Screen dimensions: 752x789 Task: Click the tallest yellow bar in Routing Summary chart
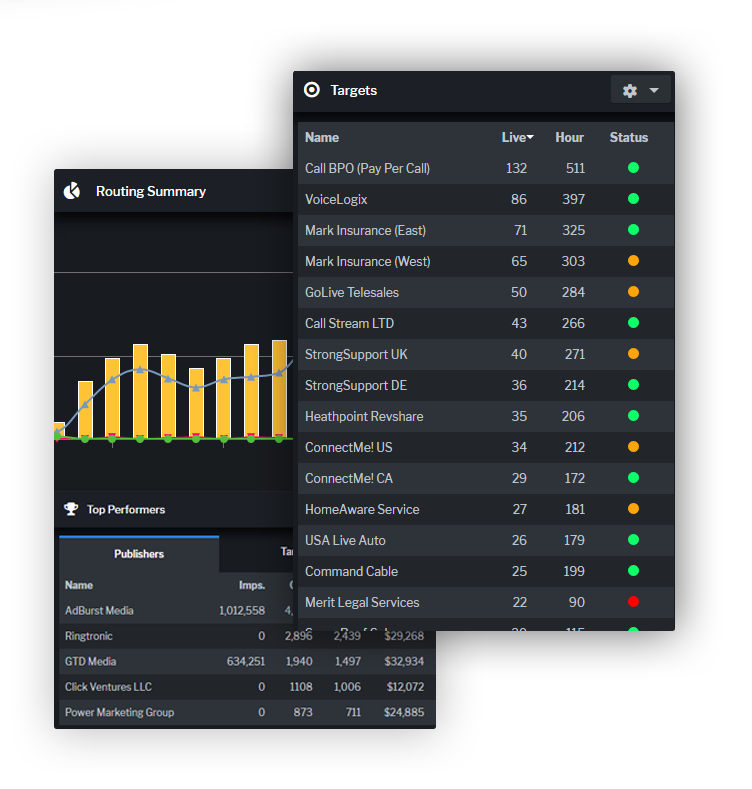[279, 389]
